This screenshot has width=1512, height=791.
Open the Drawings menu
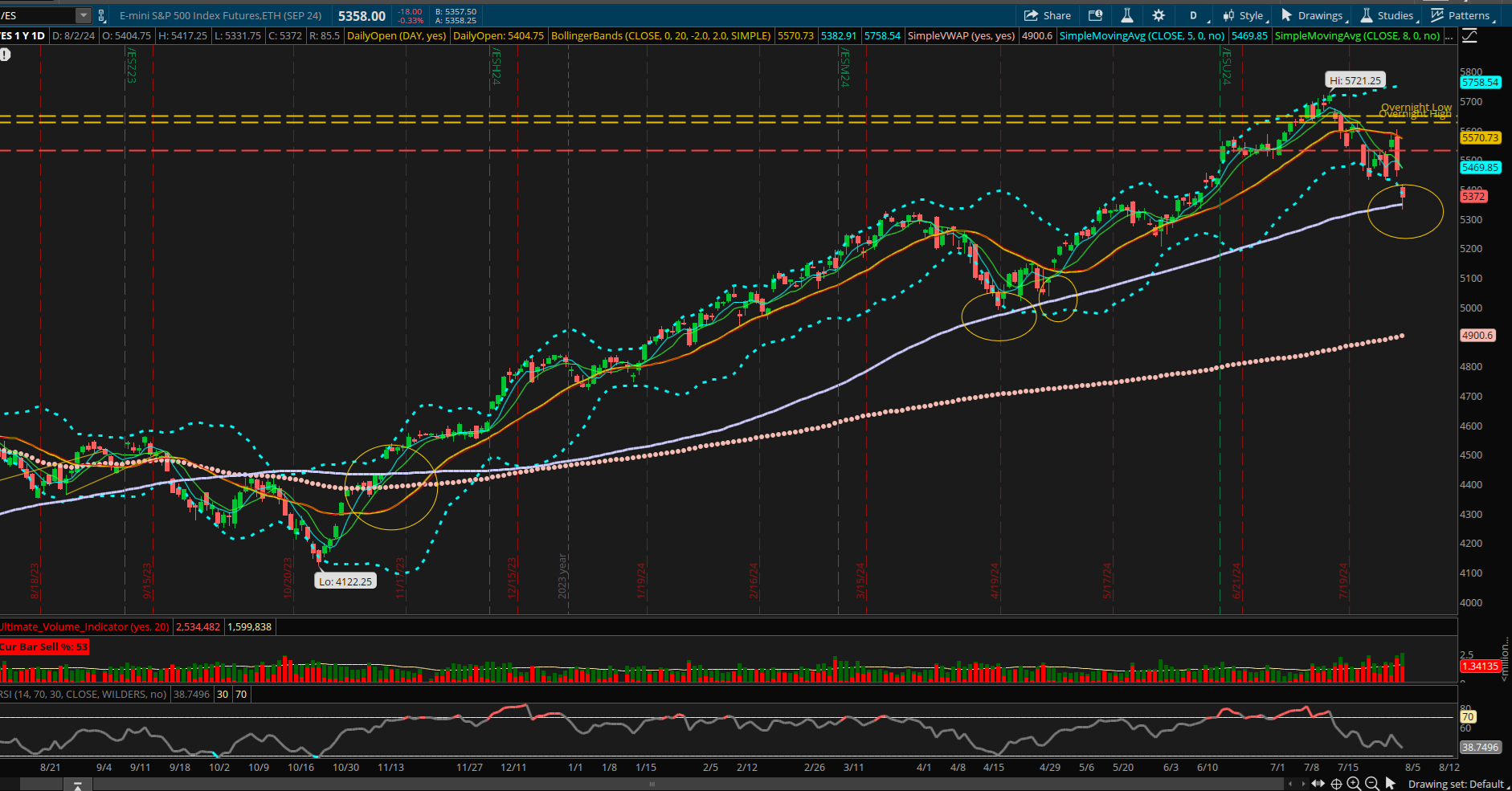pos(1313,15)
